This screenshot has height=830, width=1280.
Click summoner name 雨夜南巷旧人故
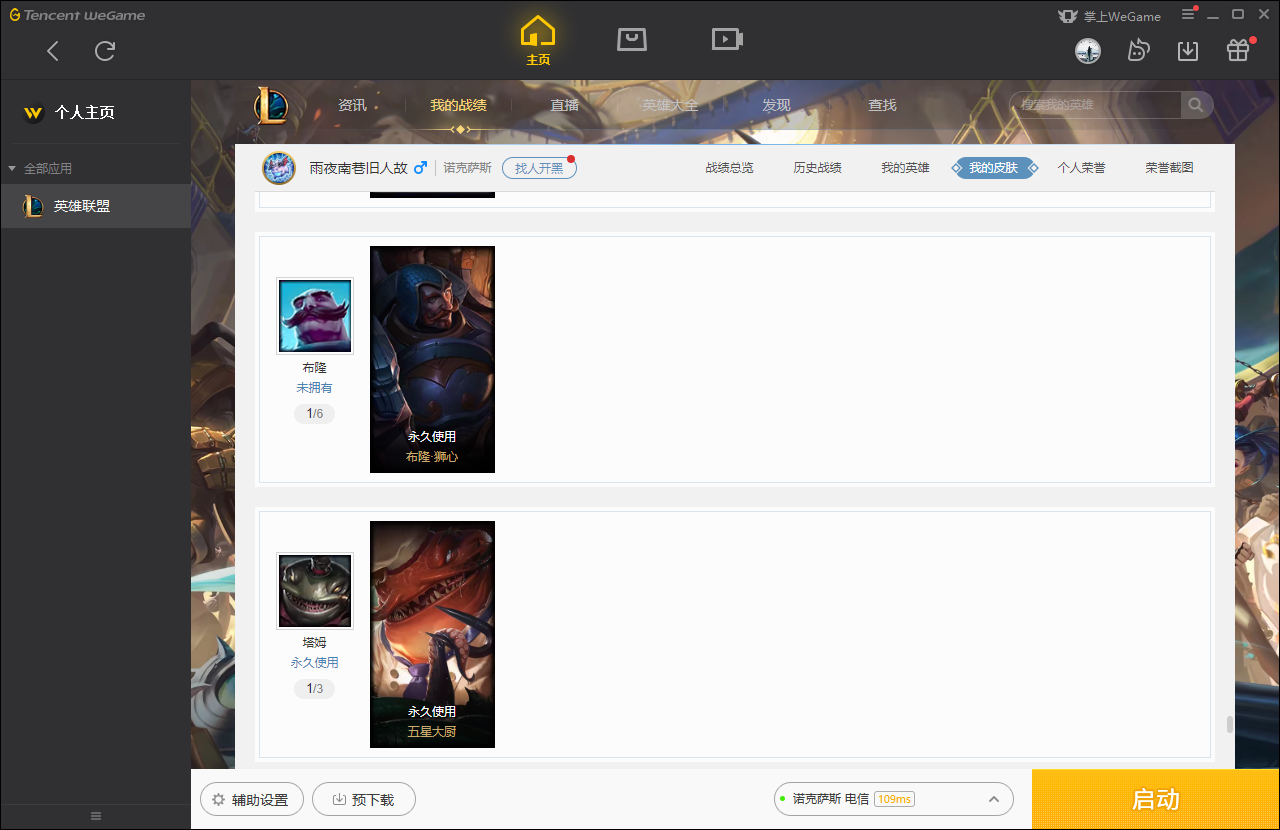[358, 168]
